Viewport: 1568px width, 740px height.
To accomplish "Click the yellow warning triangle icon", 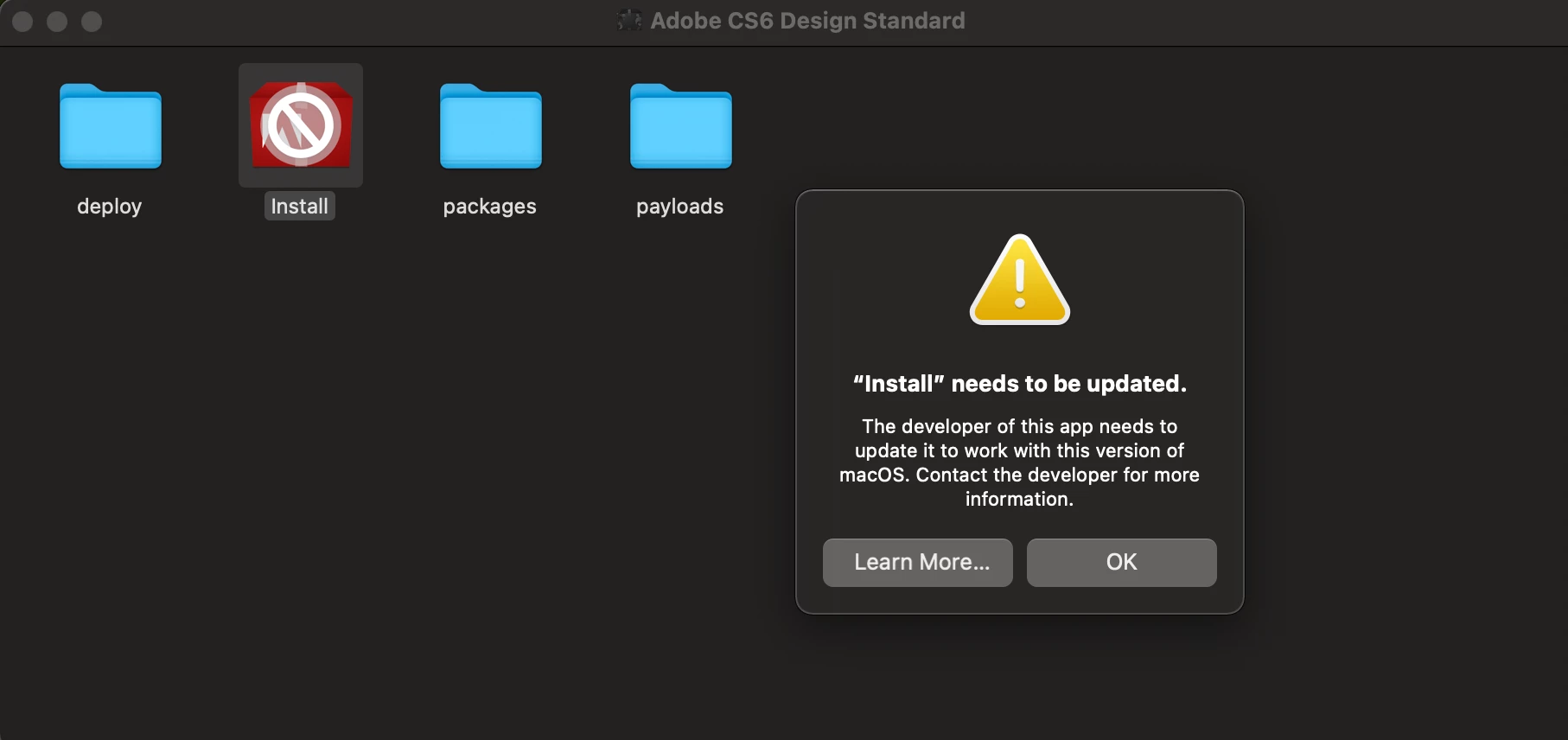I will pyautogui.click(x=1020, y=279).
